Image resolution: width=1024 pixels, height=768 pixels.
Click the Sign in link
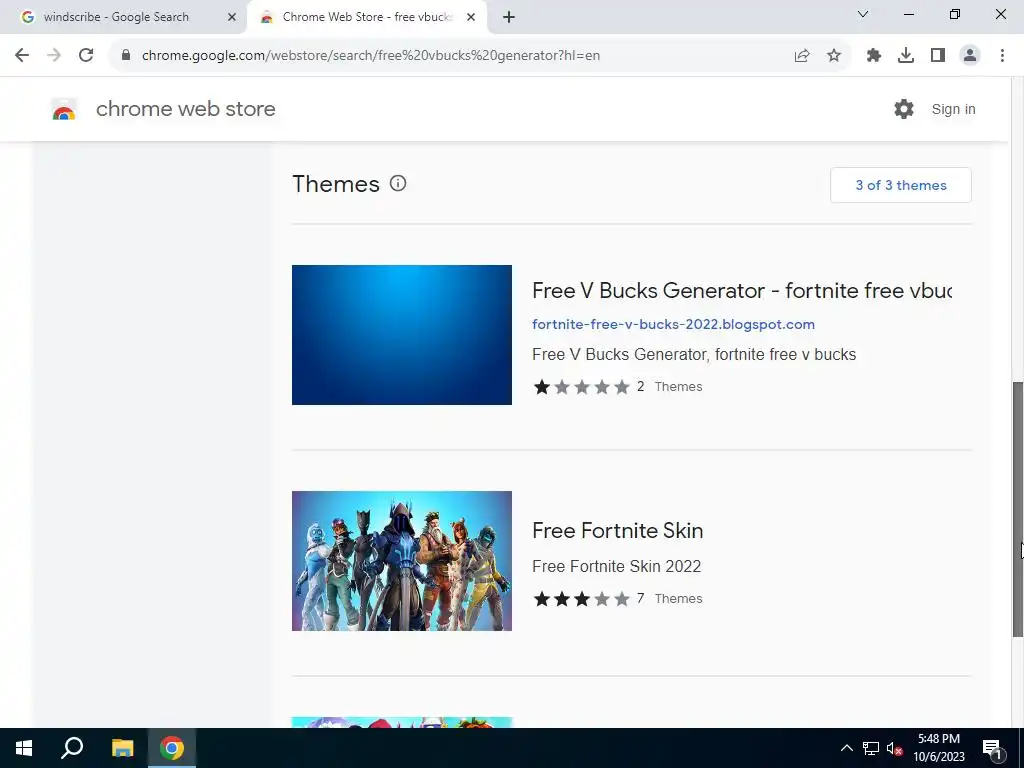(x=953, y=109)
